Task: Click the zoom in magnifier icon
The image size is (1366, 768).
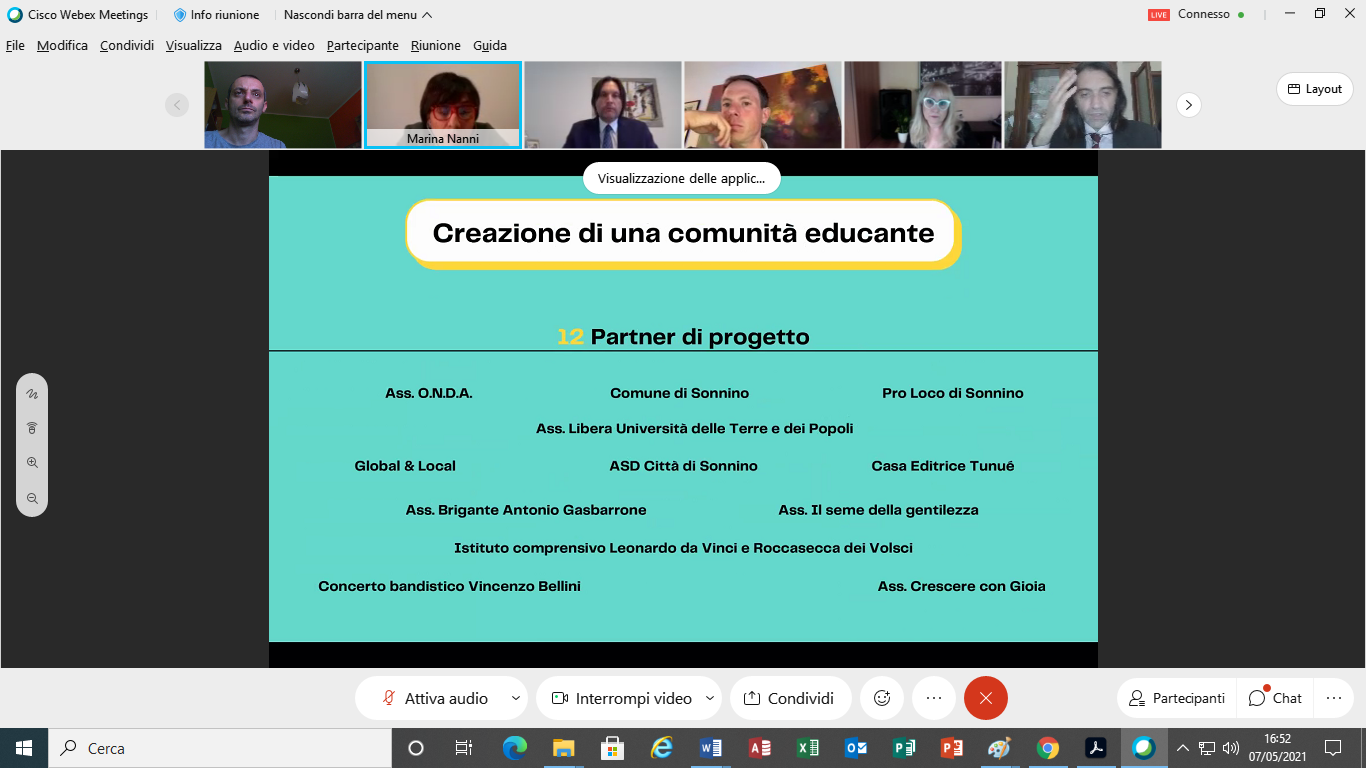Action: (32, 463)
